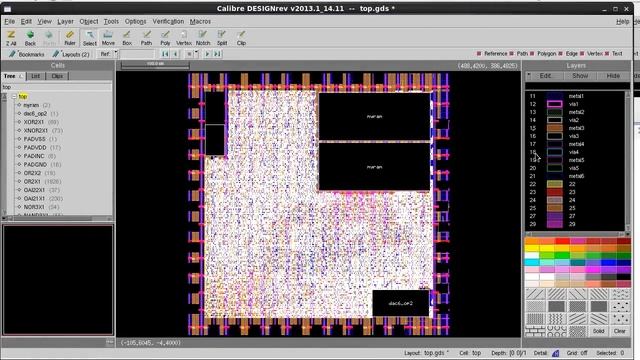Go to next reference arrow
This screenshot has width=640, height=360.
(x=207, y=54)
